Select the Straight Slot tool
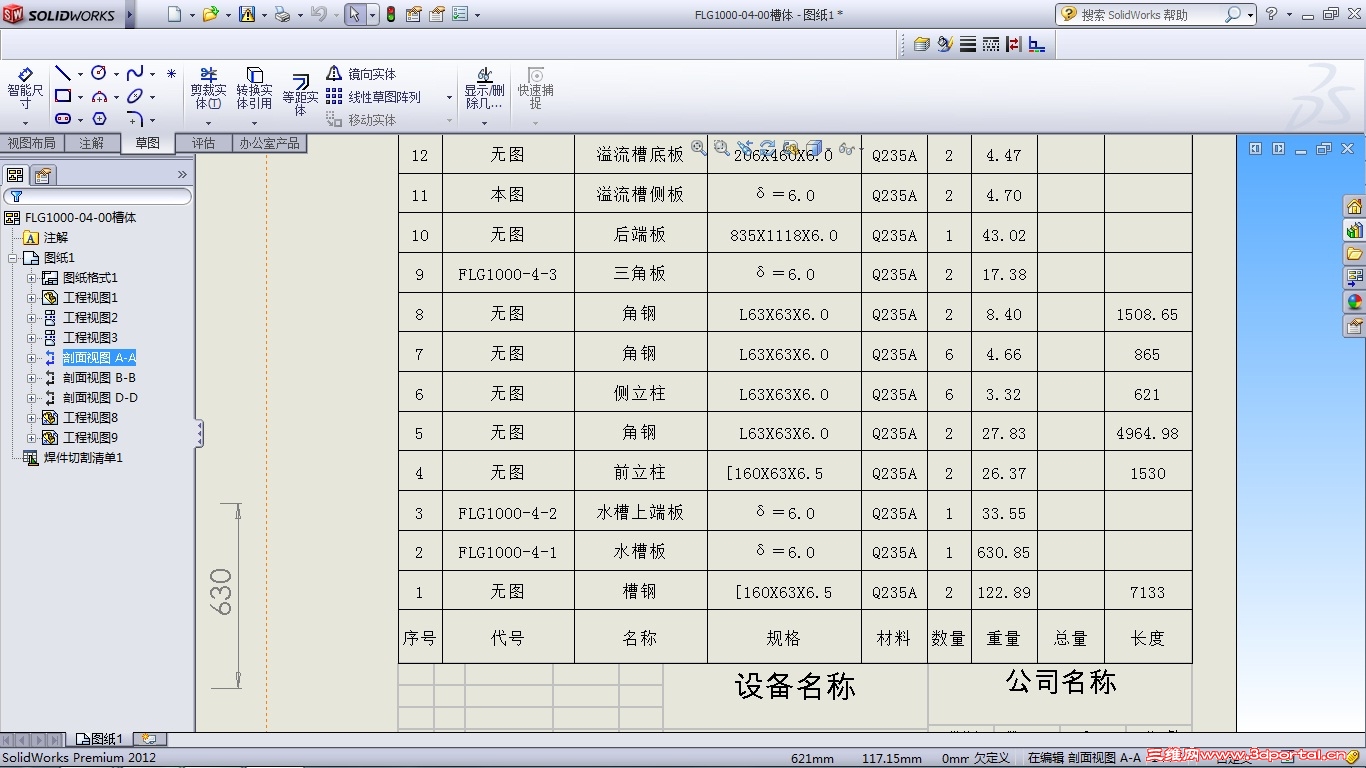The image size is (1366, 768). click(x=63, y=119)
